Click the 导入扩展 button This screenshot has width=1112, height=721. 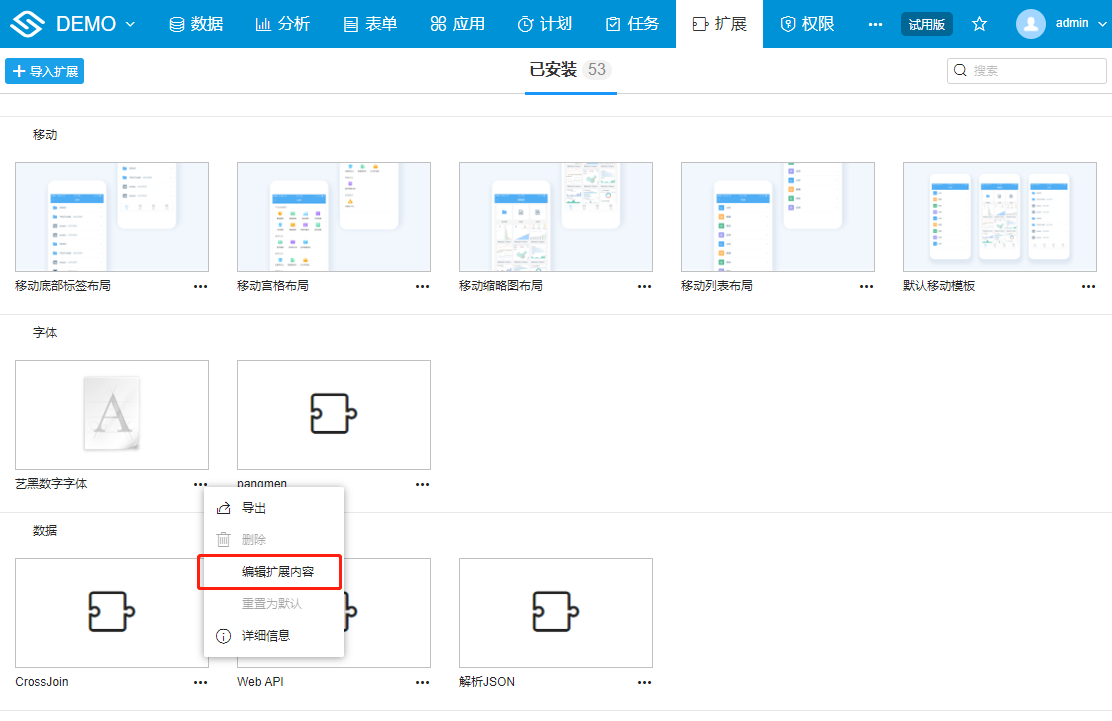coord(45,71)
